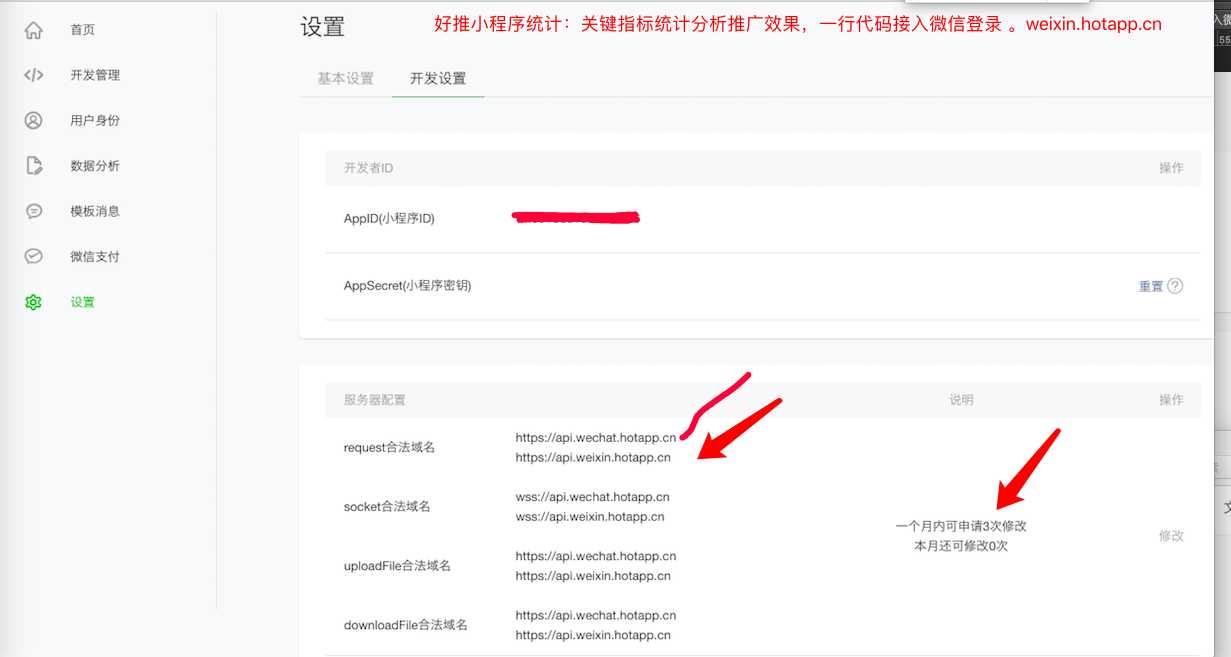1231x657 pixels.
Task: Open 开发管理 menu item
Action: tap(95, 75)
